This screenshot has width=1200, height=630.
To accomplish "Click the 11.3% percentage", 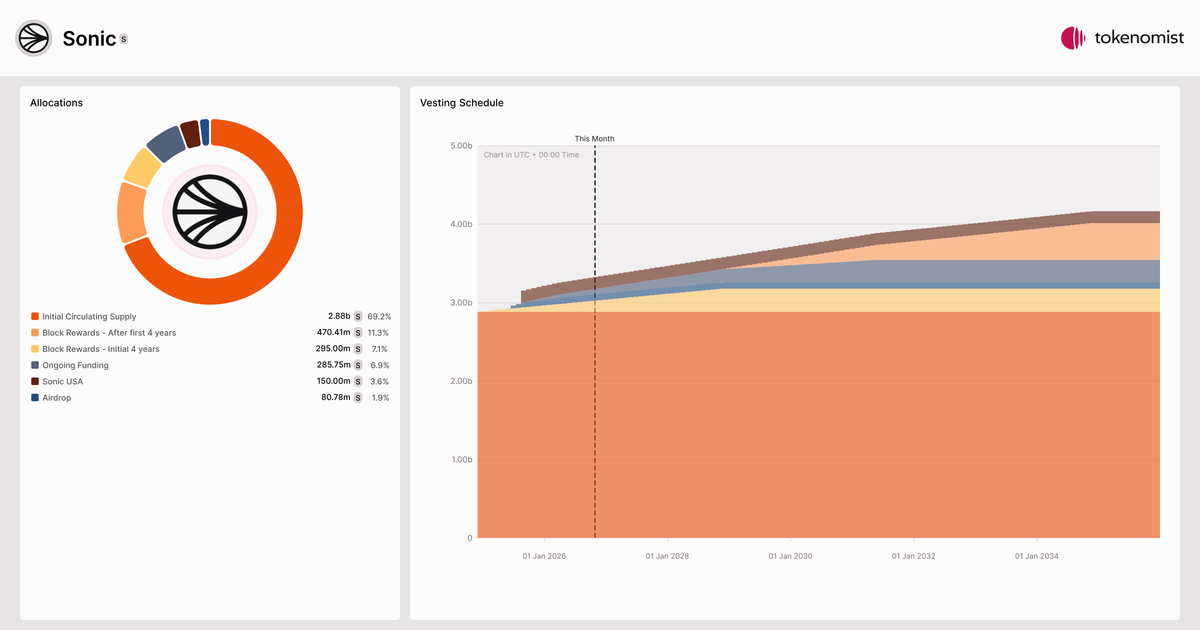I will [x=379, y=332].
